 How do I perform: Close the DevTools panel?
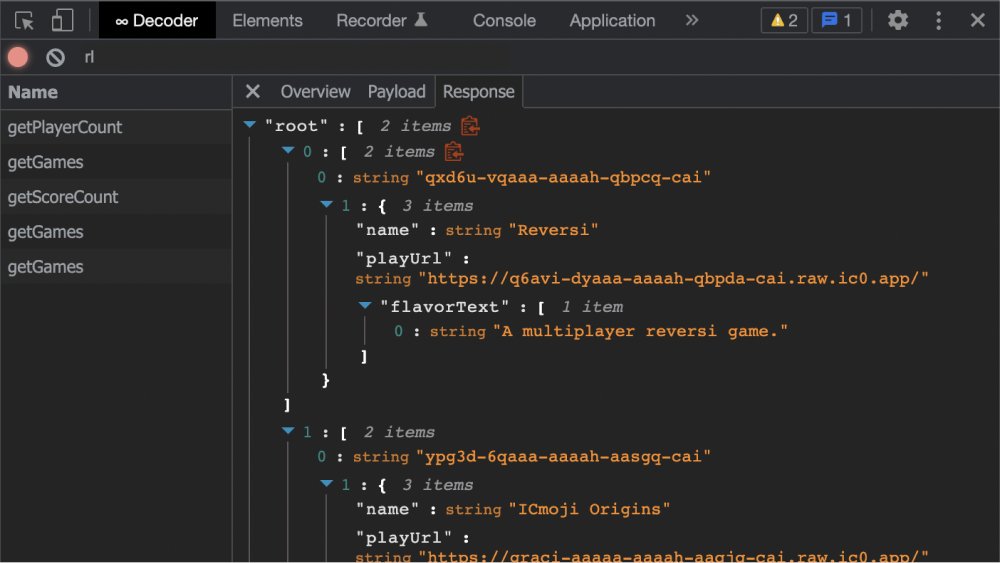[x=978, y=20]
